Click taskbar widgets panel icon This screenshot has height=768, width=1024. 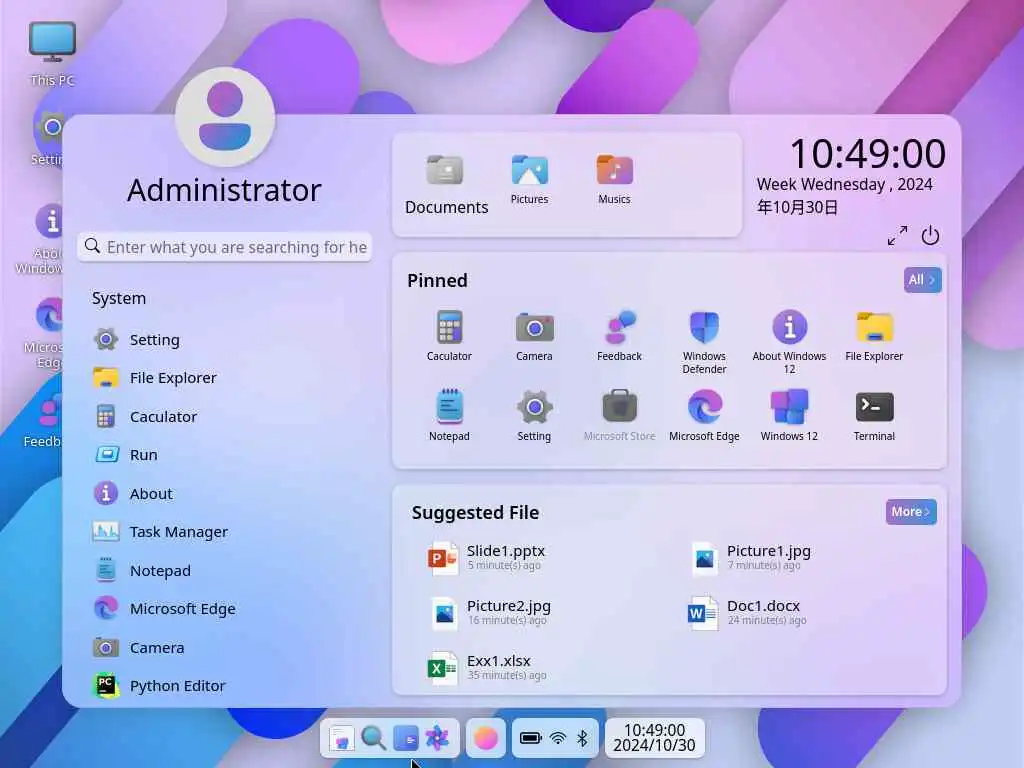click(x=406, y=739)
